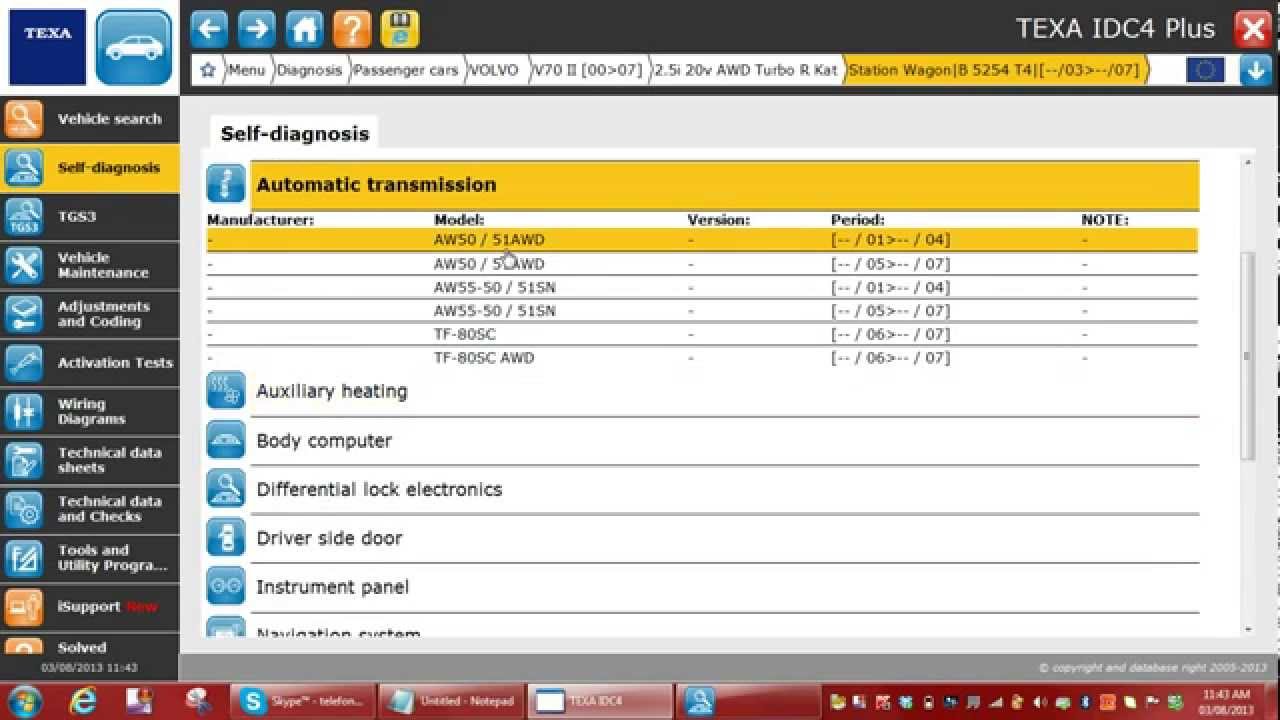Navigate back using the back arrow
Image resolution: width=1280 pixels, height=720 pixels.
[x=208, y=28]
